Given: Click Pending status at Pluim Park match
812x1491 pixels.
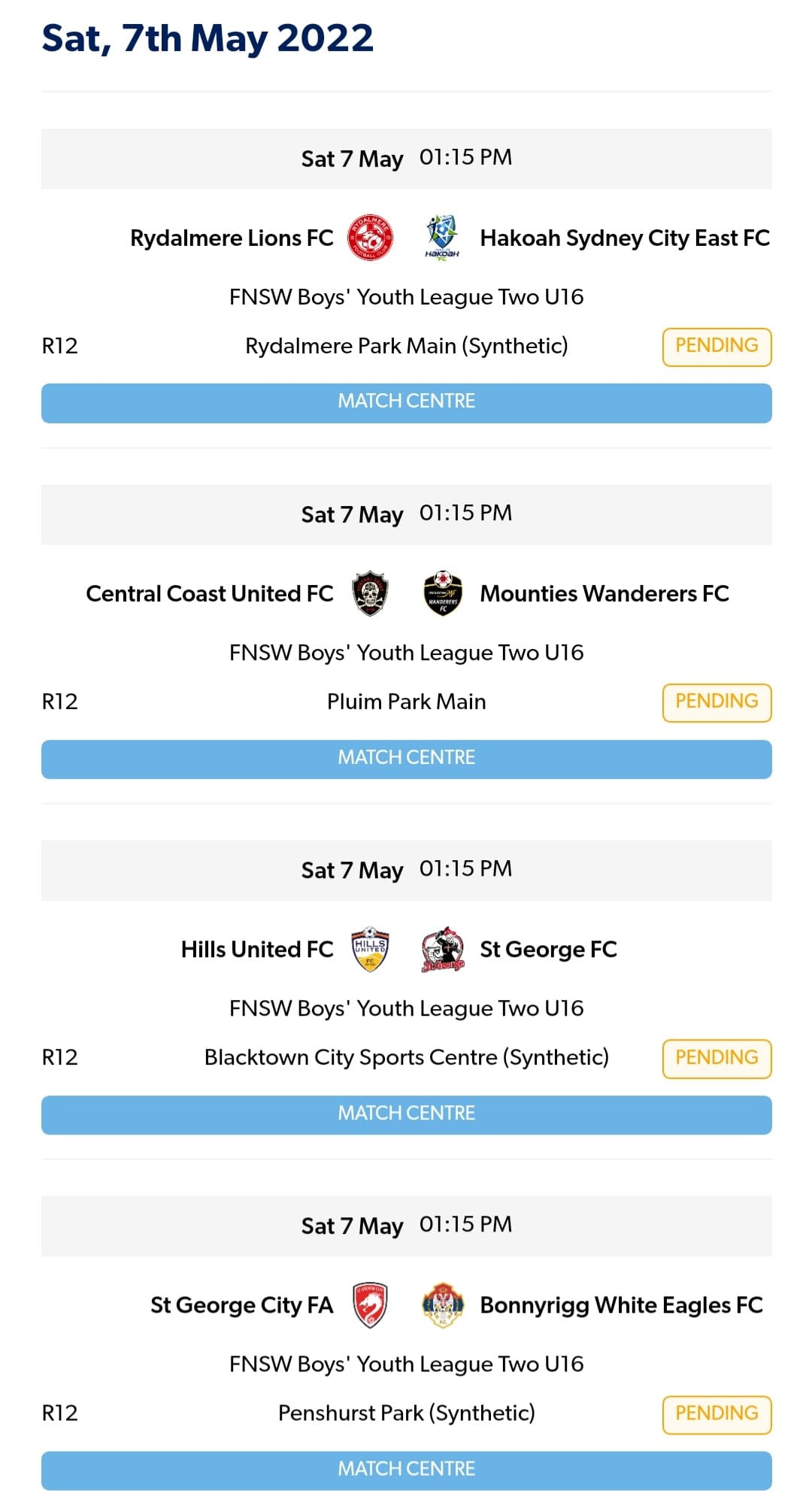Looking at the screenshot, I should pyautogui.click(x=717, y=702).
